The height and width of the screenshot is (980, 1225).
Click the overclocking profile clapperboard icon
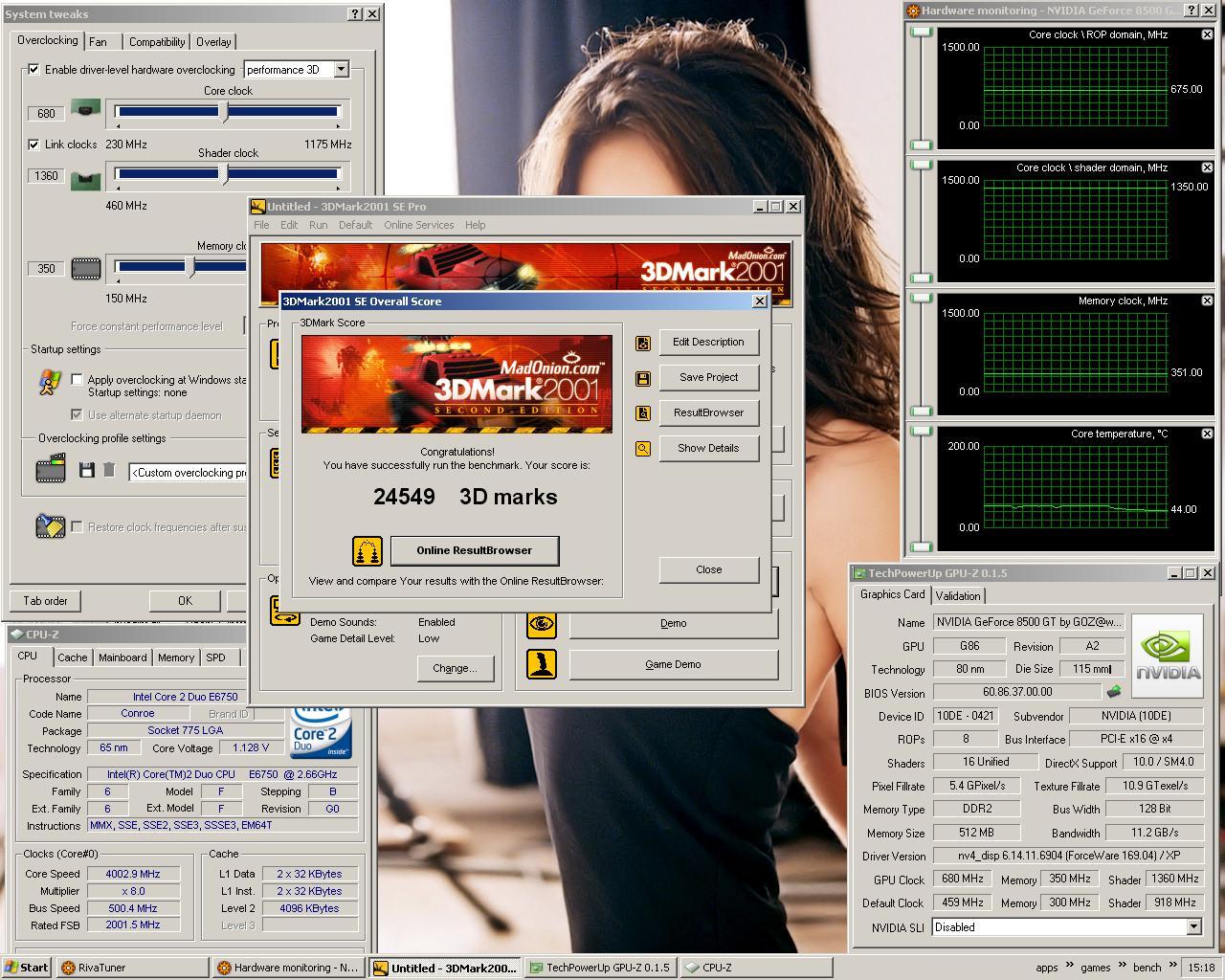51,469
